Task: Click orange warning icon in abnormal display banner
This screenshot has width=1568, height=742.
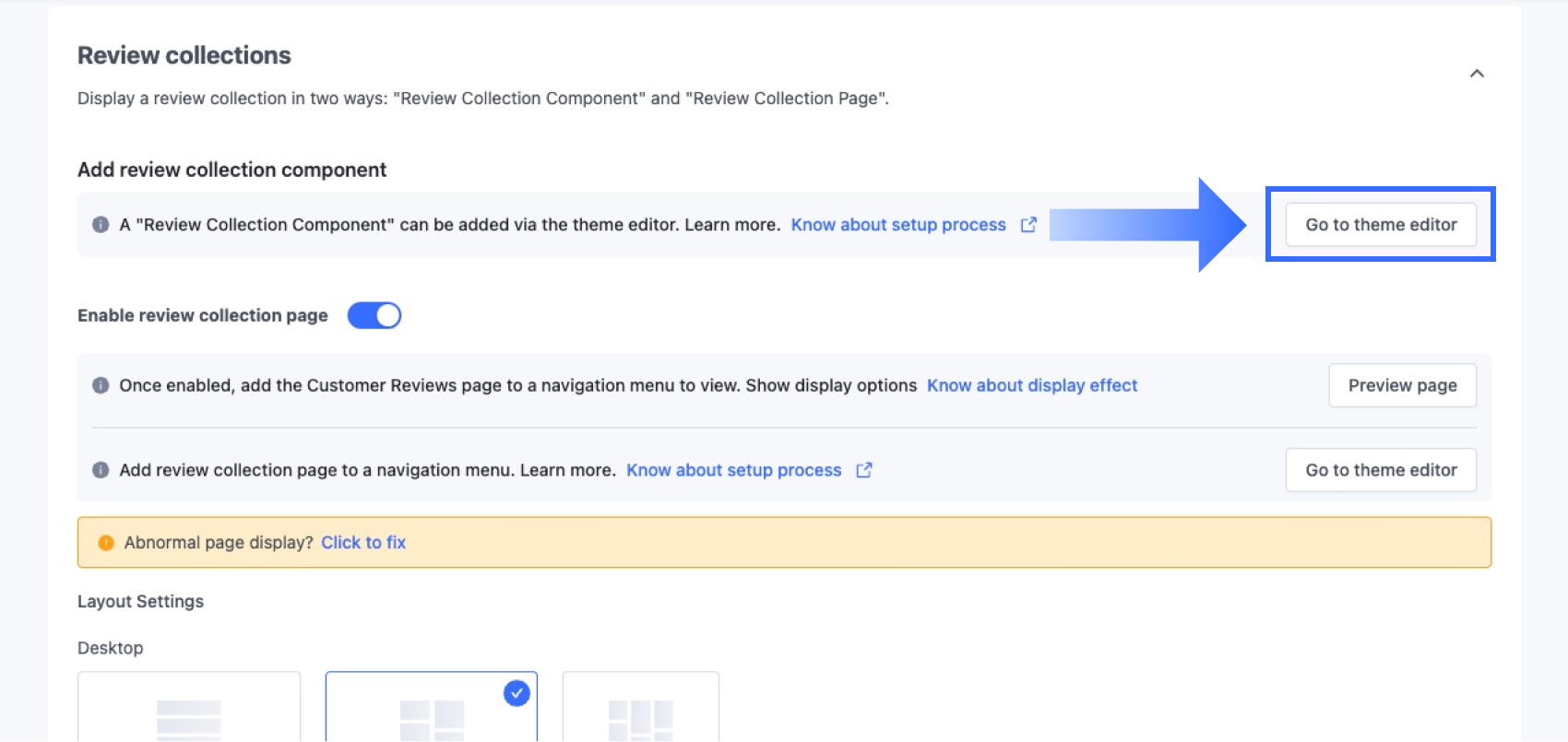Action: [106, 543]
